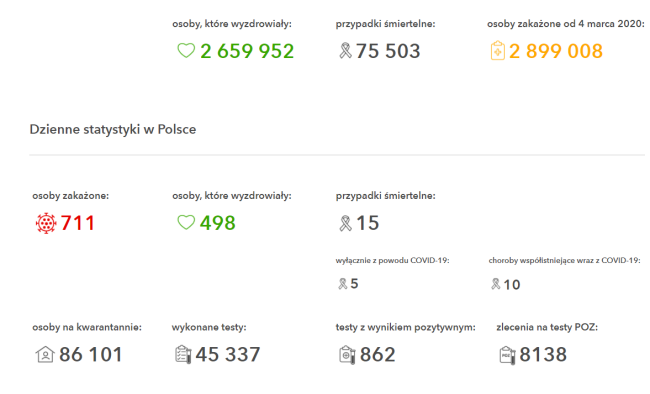The width and height of the screenshot is (650, 394).
Task: Click the orange clipboard icon beside 2 899 008
Action: coord(498,51)
